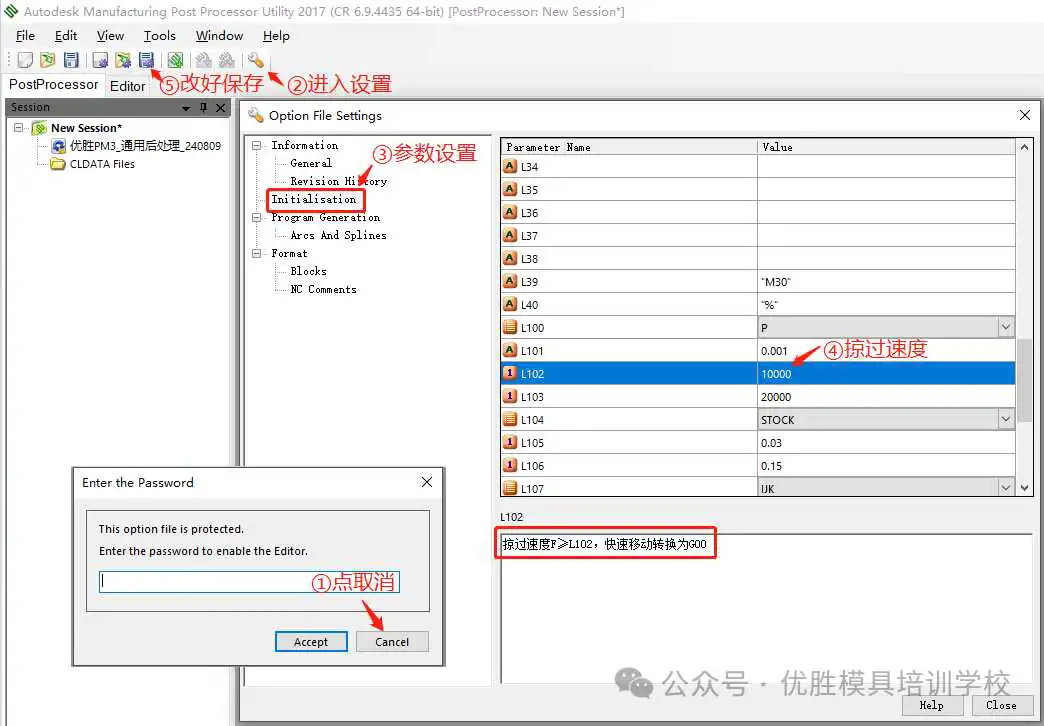Image resolution: width=1044 pixels, height=726 pixels.
Task: Open the L107 IJK dropdown
Action: pyautogui.click(x=1005, y=488)
